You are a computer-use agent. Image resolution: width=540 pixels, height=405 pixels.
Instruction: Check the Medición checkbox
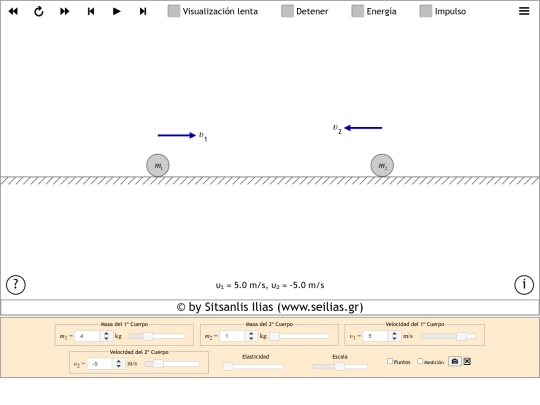pos(420,361)
